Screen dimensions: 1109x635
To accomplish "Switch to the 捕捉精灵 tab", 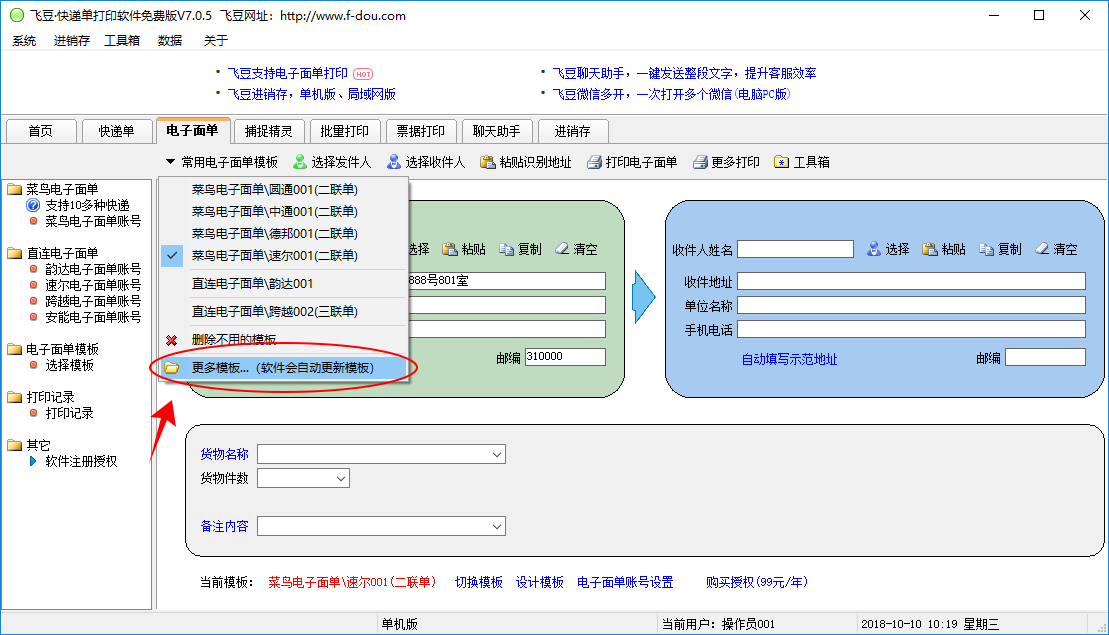I will point(269,131).
